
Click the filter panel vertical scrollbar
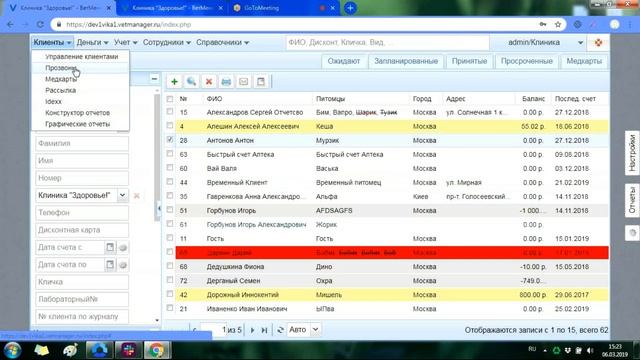(x=157, y=157)
